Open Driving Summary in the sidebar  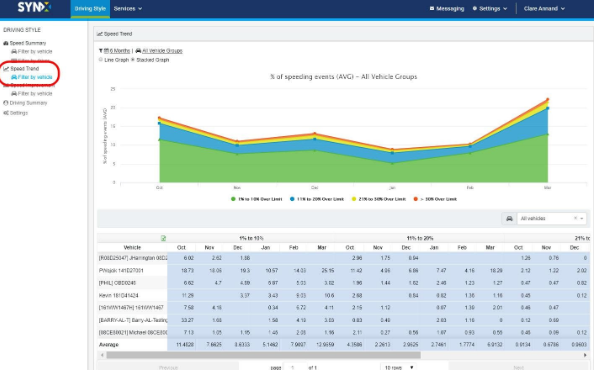coord(25,103)
